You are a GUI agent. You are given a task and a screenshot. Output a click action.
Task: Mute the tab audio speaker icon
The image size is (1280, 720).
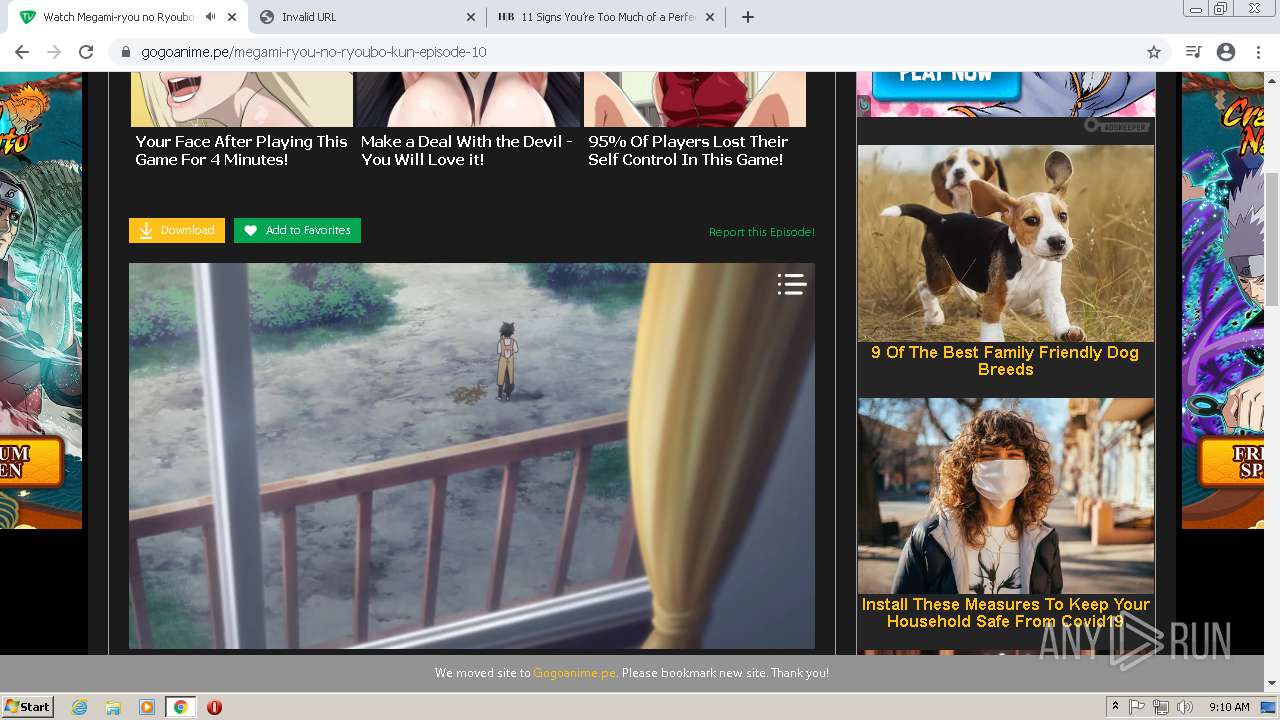click(211, 17)
